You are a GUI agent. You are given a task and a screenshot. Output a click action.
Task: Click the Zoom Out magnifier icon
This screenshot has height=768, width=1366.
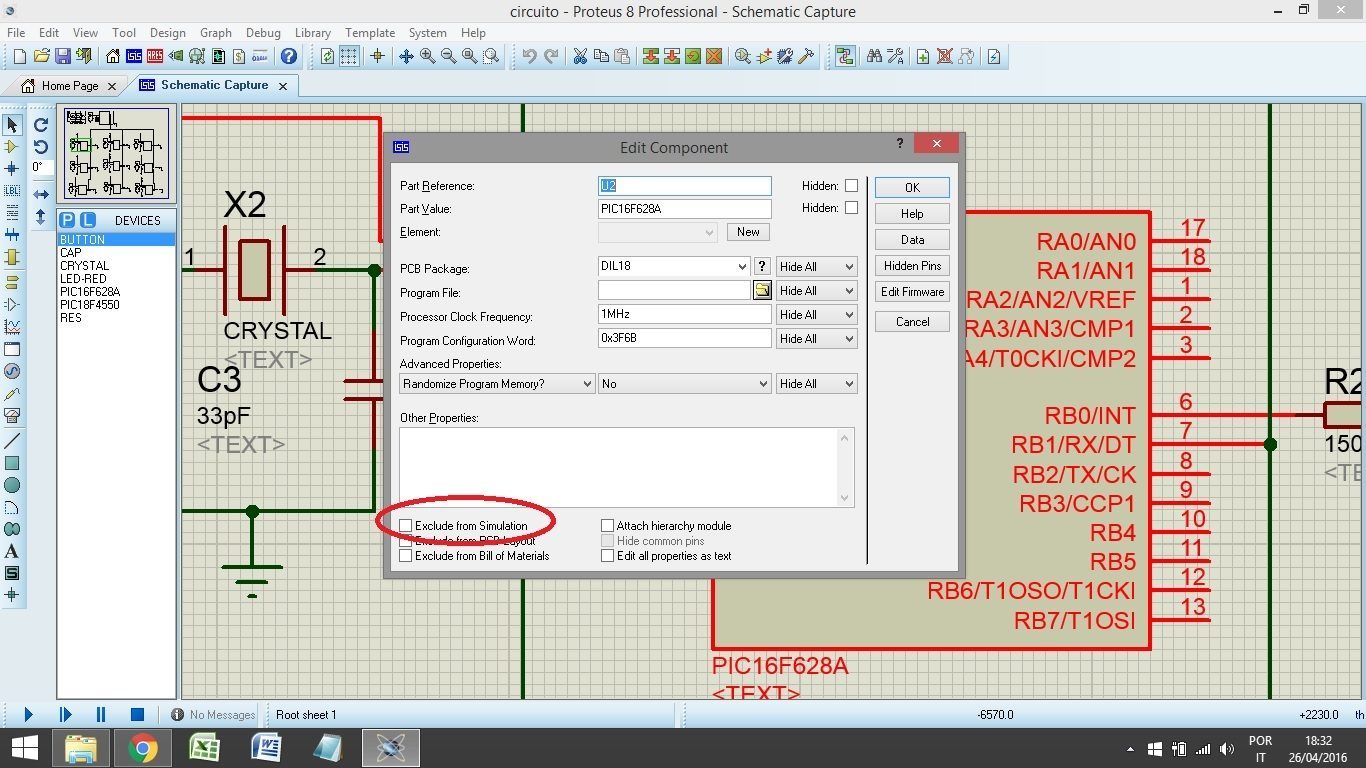pyautogui.click(x=449, y=56)
